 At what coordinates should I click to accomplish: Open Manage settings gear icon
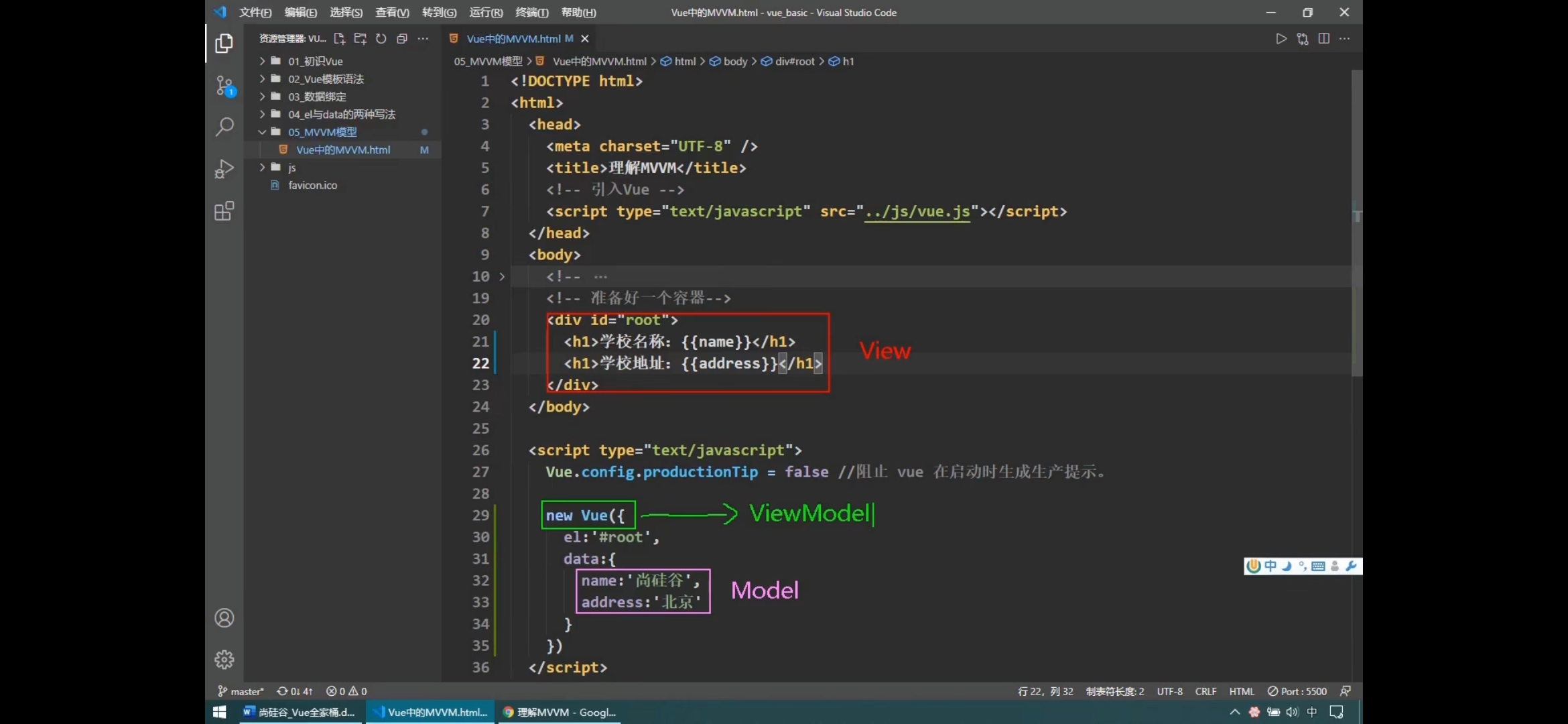pos(224,660)
